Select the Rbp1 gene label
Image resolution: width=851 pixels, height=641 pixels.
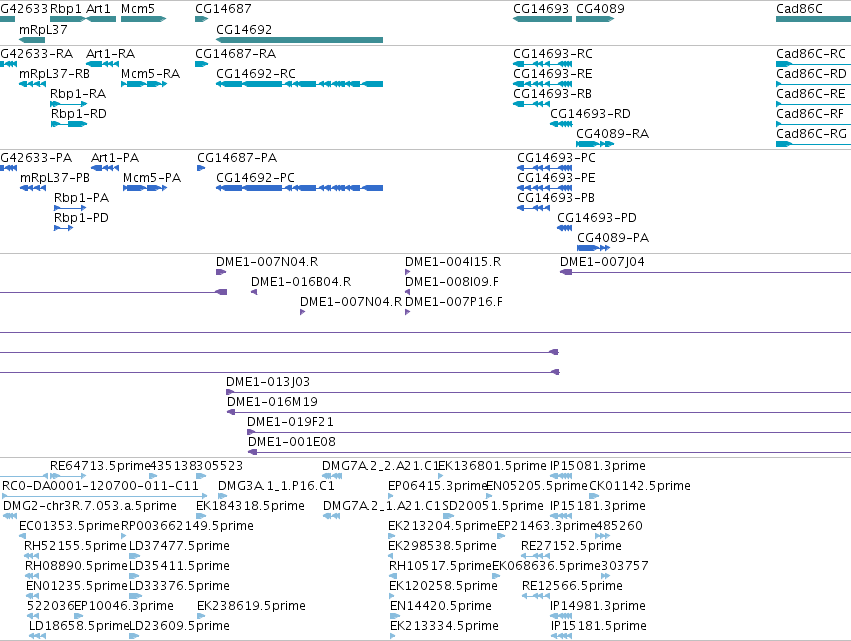point(66,9)
